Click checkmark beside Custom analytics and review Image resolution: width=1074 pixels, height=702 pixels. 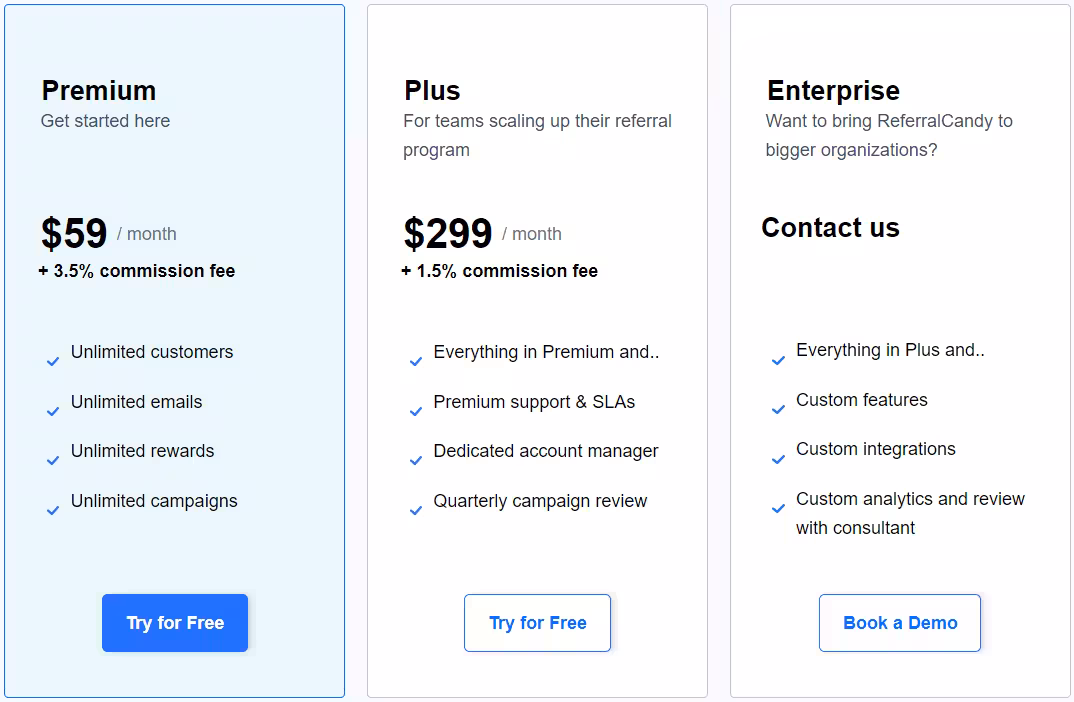pyautogui.click(x=778, y=508)
